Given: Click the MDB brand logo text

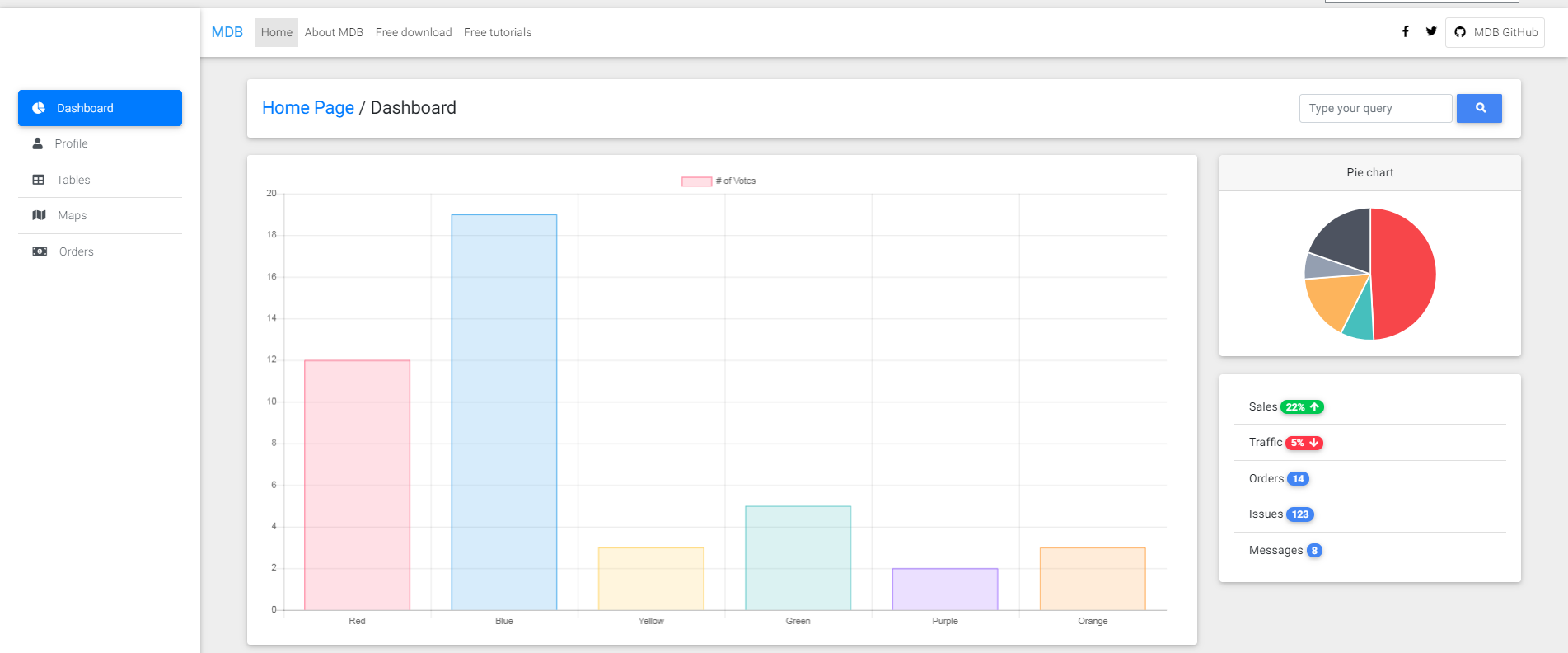Looking at the screenshot, I should pyautogui.click(x=227, y=32).
